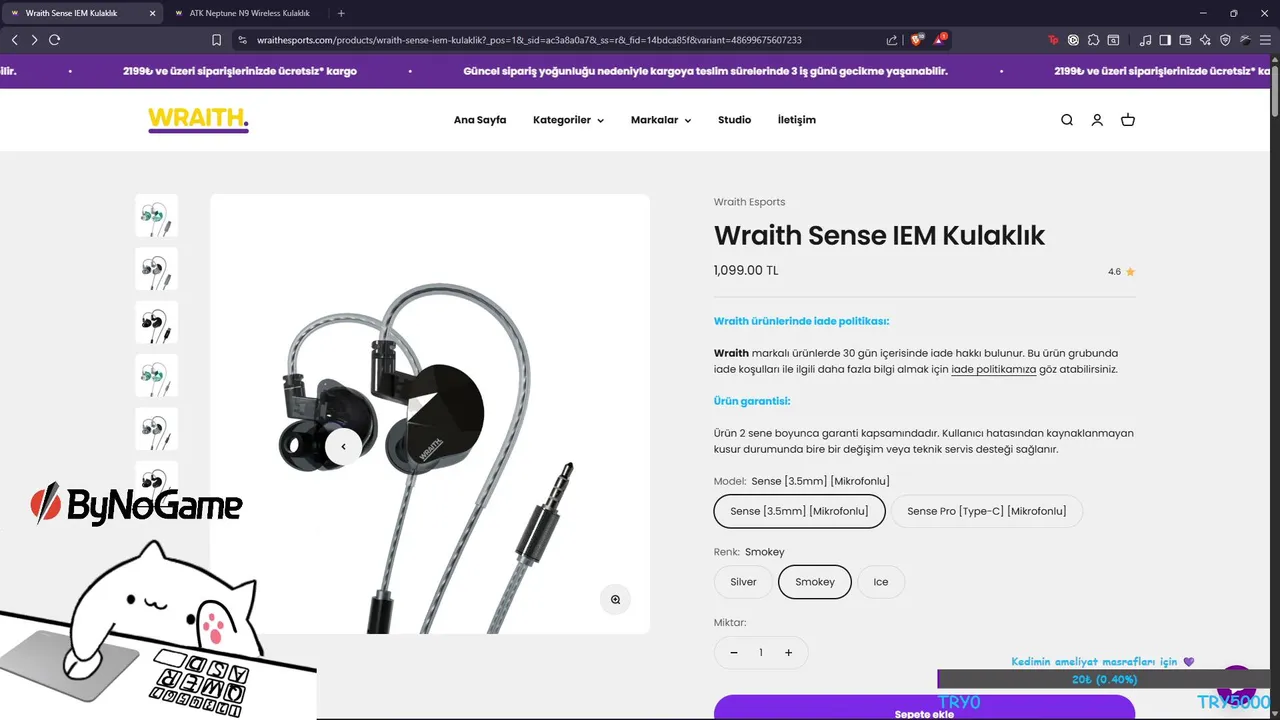Expand the Markalar dropdown menu
The image size is (1280, 720).
(x=661, y=120)
